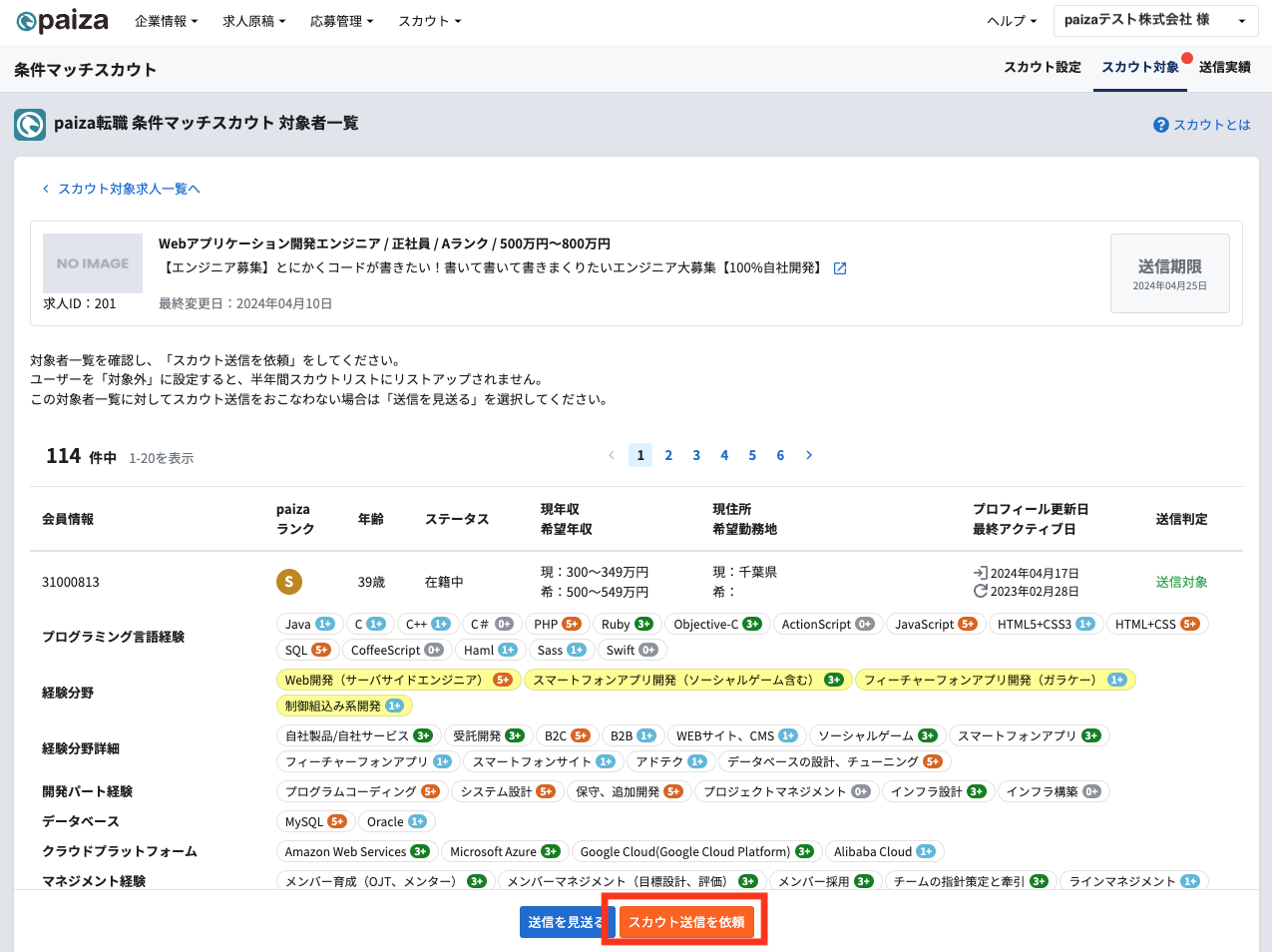Click the last active refresh icon
The height and width of the screenshot is (952, 1272).
click(x=981, y=591)
